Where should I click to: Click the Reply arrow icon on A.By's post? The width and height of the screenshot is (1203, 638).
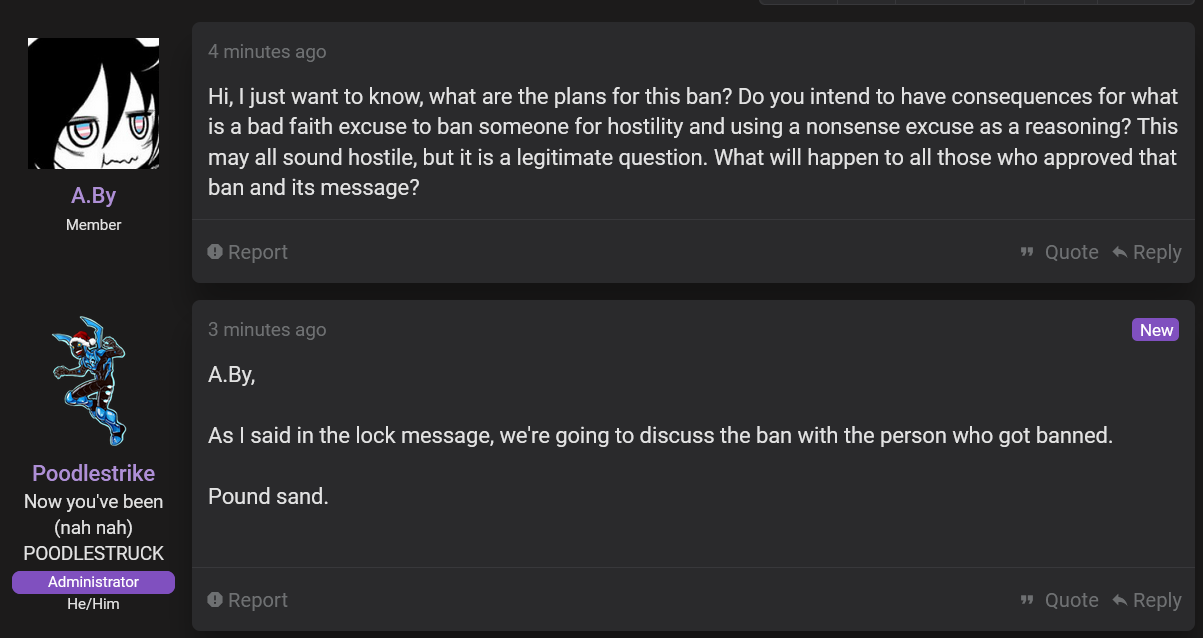[1120, 252]
